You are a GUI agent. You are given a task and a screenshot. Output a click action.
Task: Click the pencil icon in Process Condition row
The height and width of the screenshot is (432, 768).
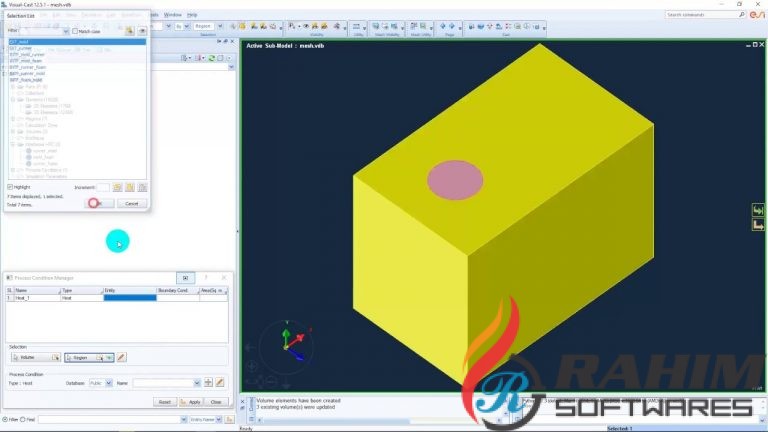coord(220,382)
